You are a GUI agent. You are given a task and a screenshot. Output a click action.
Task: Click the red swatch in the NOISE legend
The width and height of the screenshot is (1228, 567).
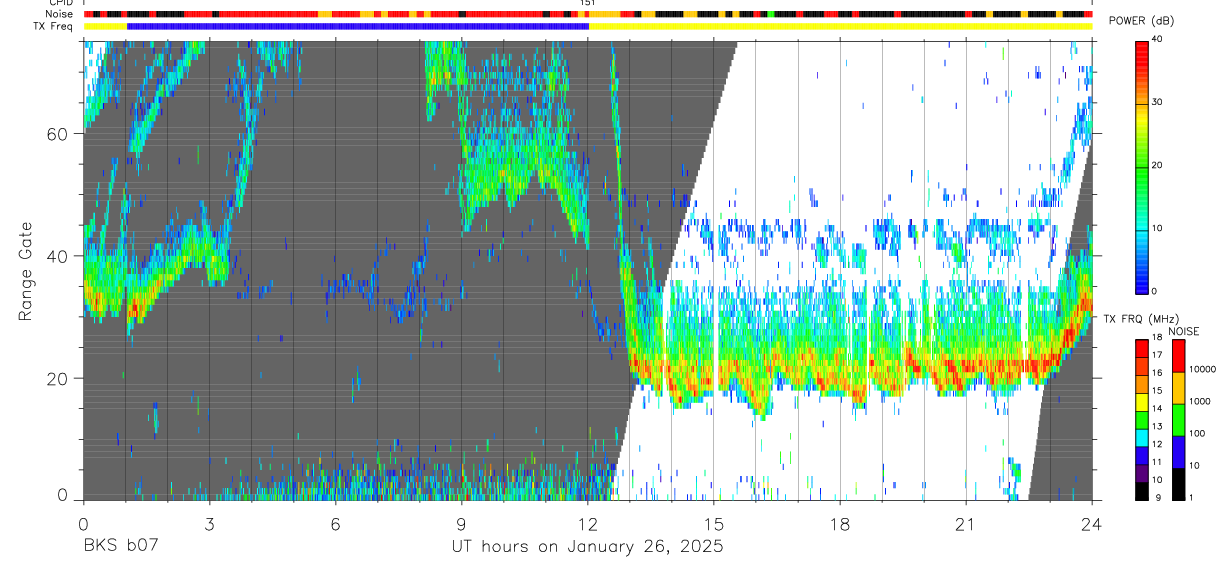point(1179,356)
